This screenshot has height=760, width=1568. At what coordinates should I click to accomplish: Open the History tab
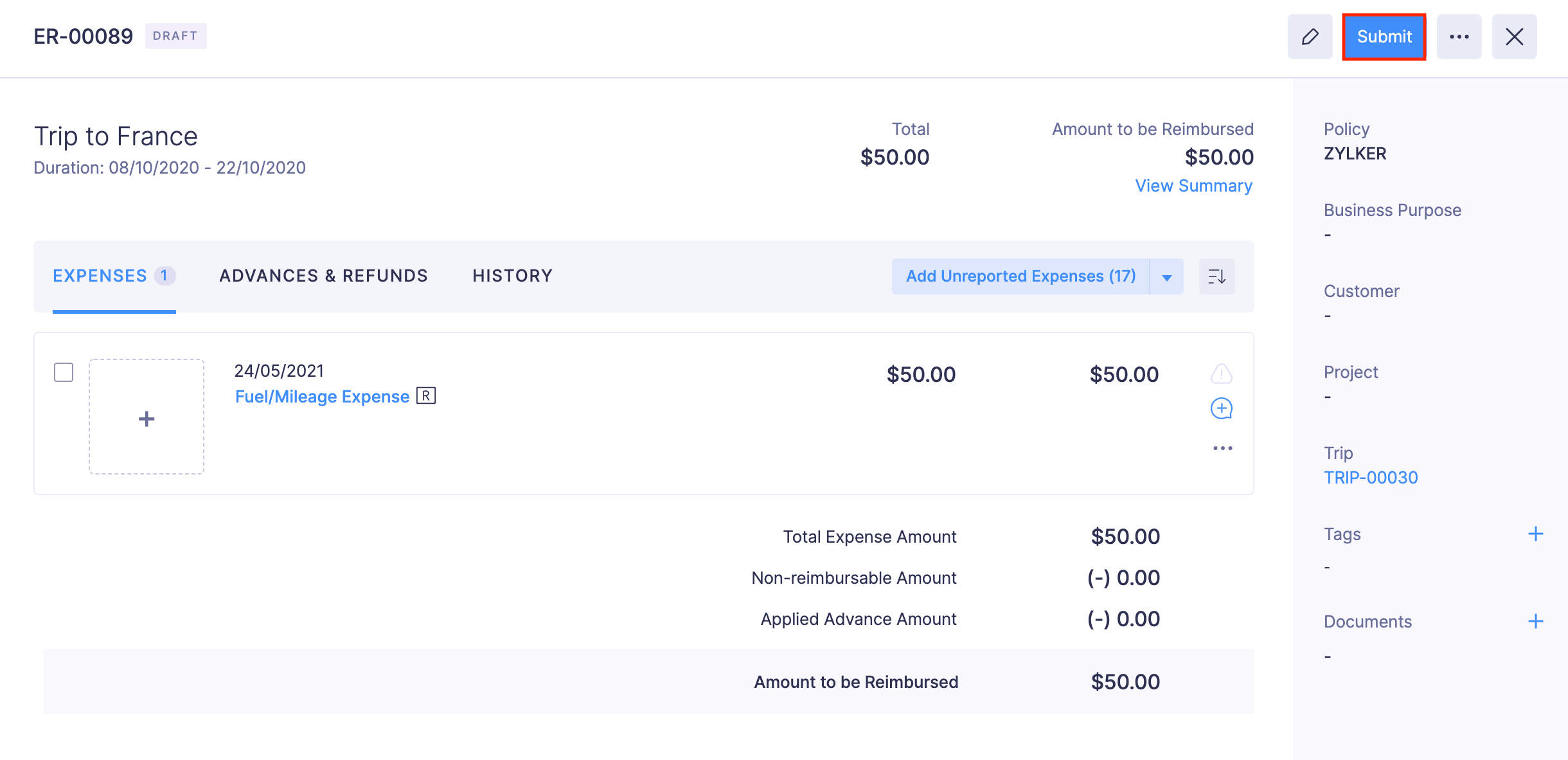512,275
